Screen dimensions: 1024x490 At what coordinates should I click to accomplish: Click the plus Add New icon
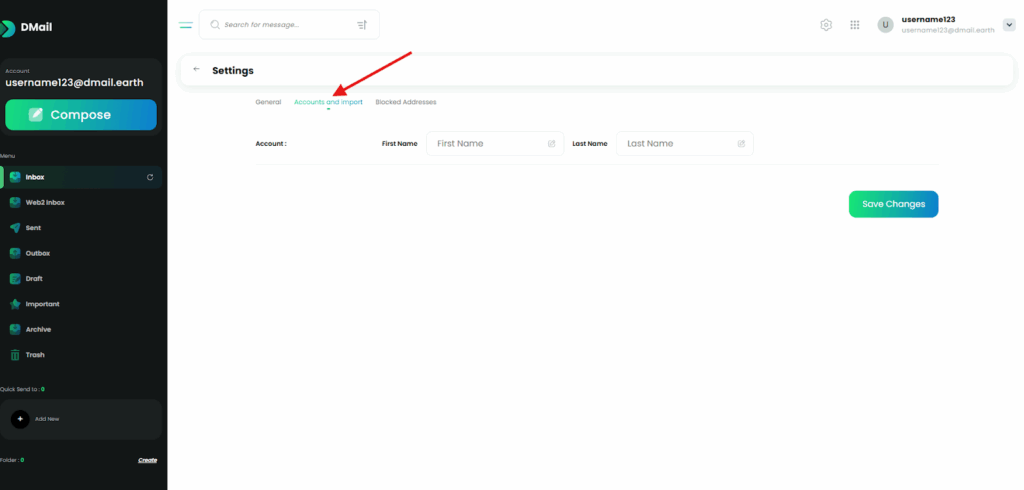20,419
